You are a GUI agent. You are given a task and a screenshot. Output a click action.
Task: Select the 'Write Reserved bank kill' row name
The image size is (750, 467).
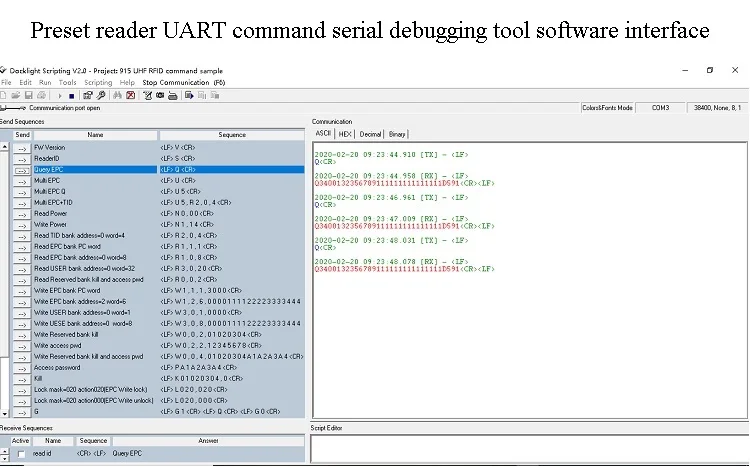click(x=66, y=335)
